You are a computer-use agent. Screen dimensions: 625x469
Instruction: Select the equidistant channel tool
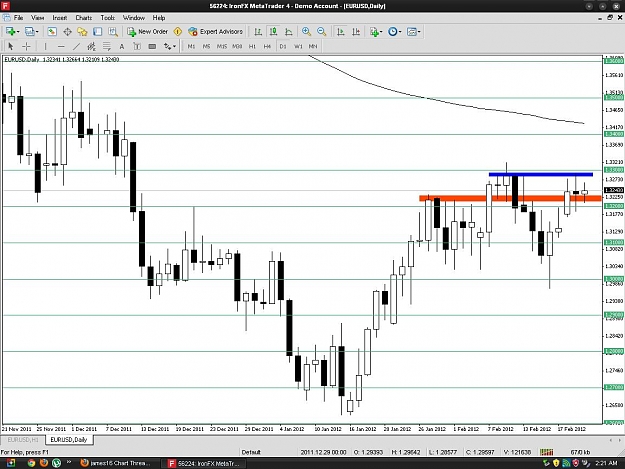click(91, 46)
